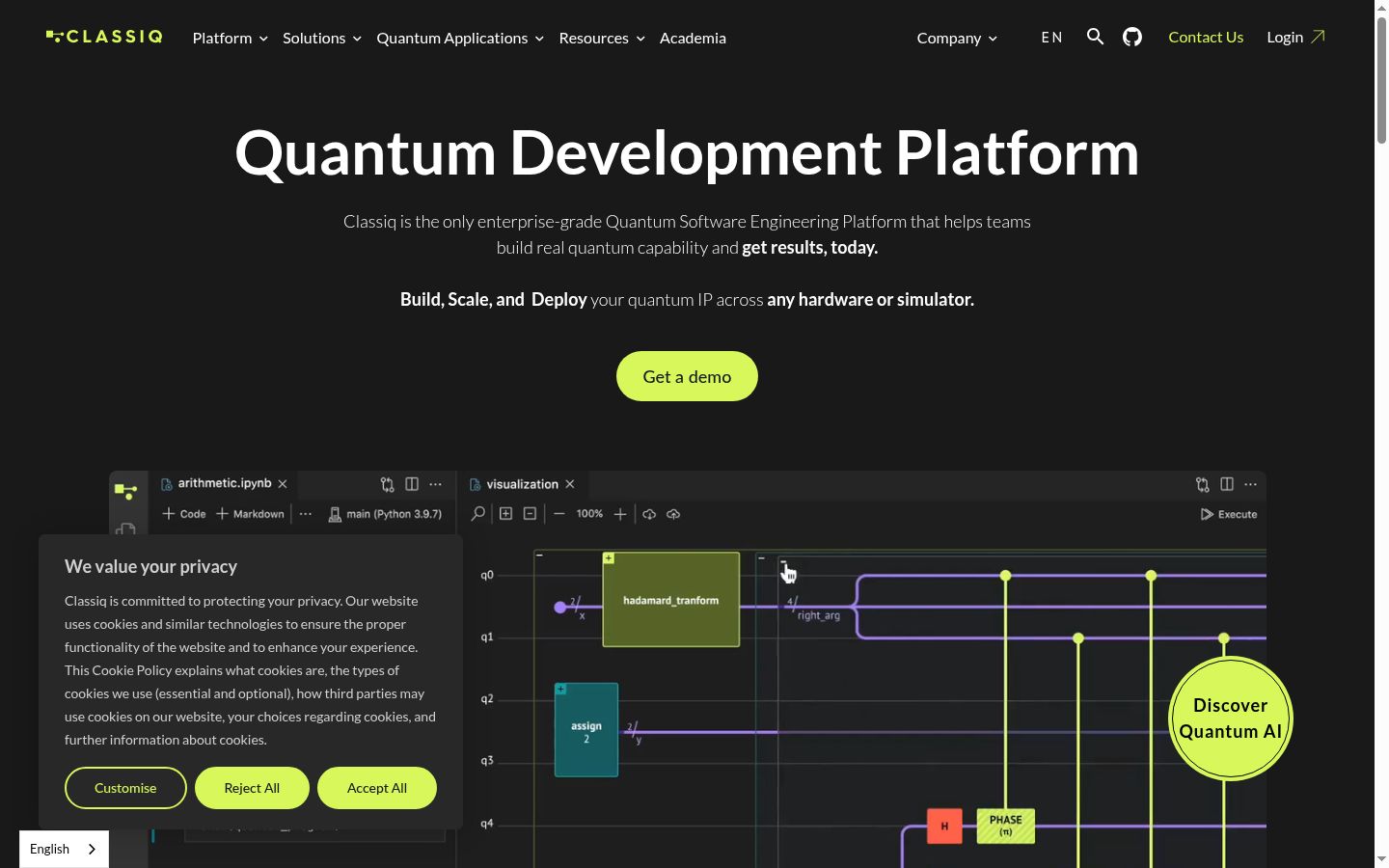This screenshot has width=1389, height=868.
Task: Expand the assign block plus icon
Action: pyautogui.click(x=560, y=689)
